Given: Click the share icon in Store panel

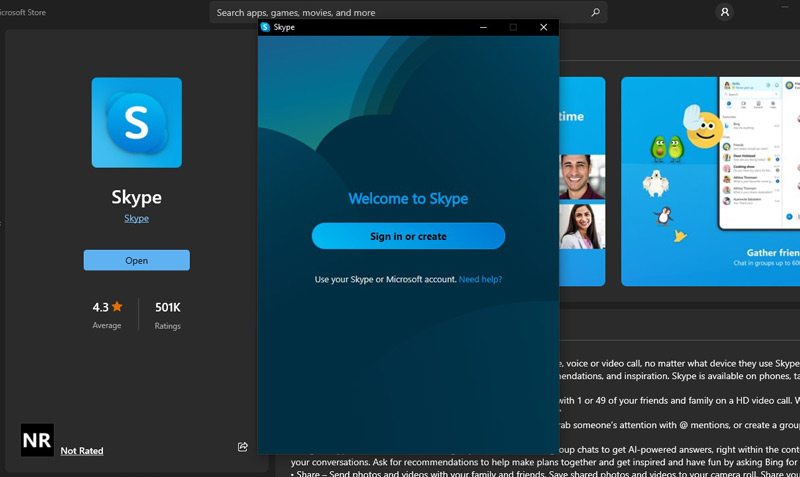Looking at the screenshot, I should coord(243,447).
